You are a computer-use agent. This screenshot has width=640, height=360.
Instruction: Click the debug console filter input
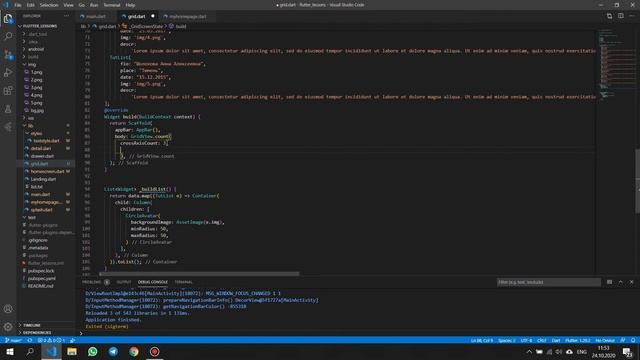549,282
